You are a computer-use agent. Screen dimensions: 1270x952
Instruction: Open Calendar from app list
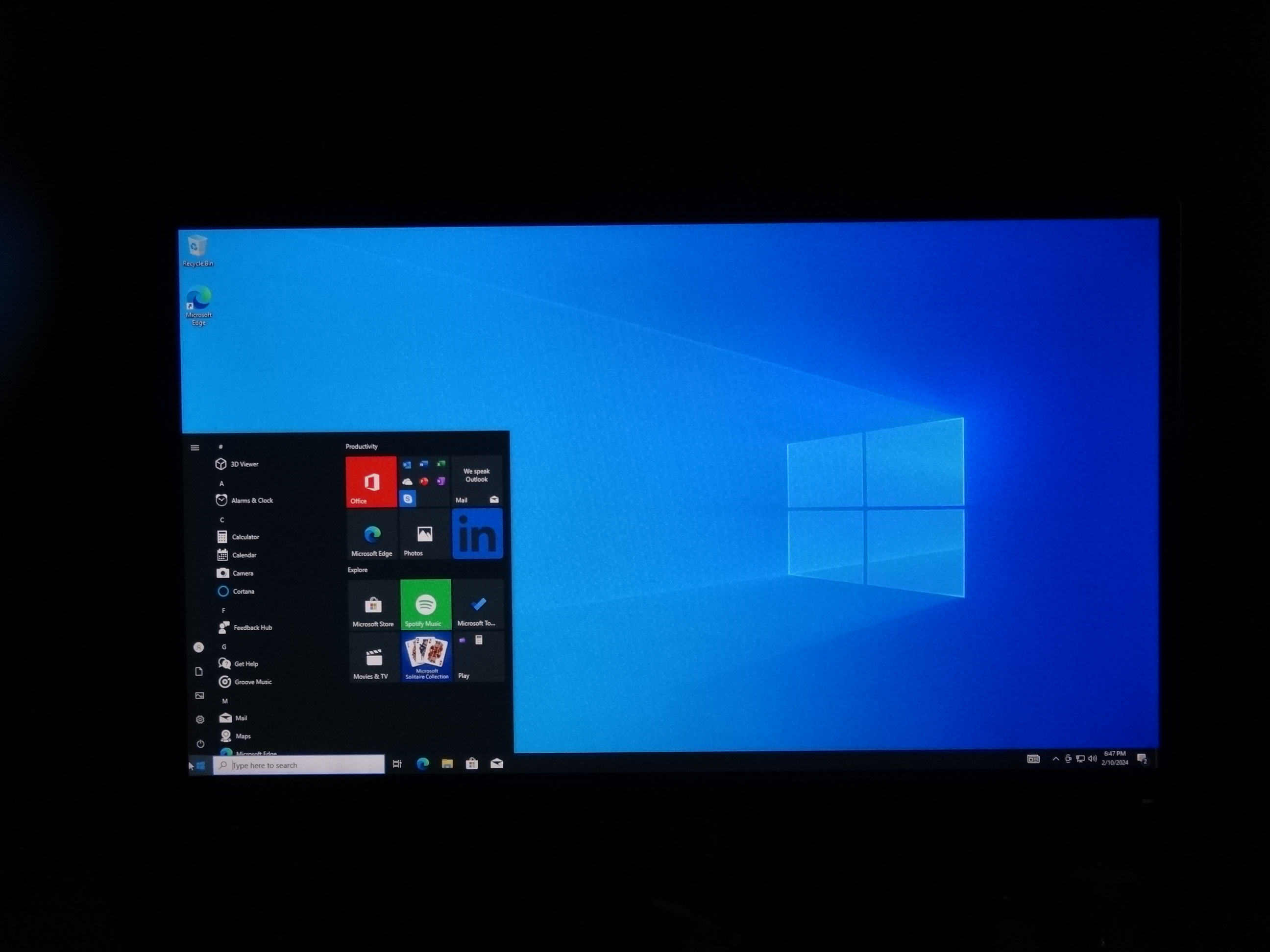237,555
